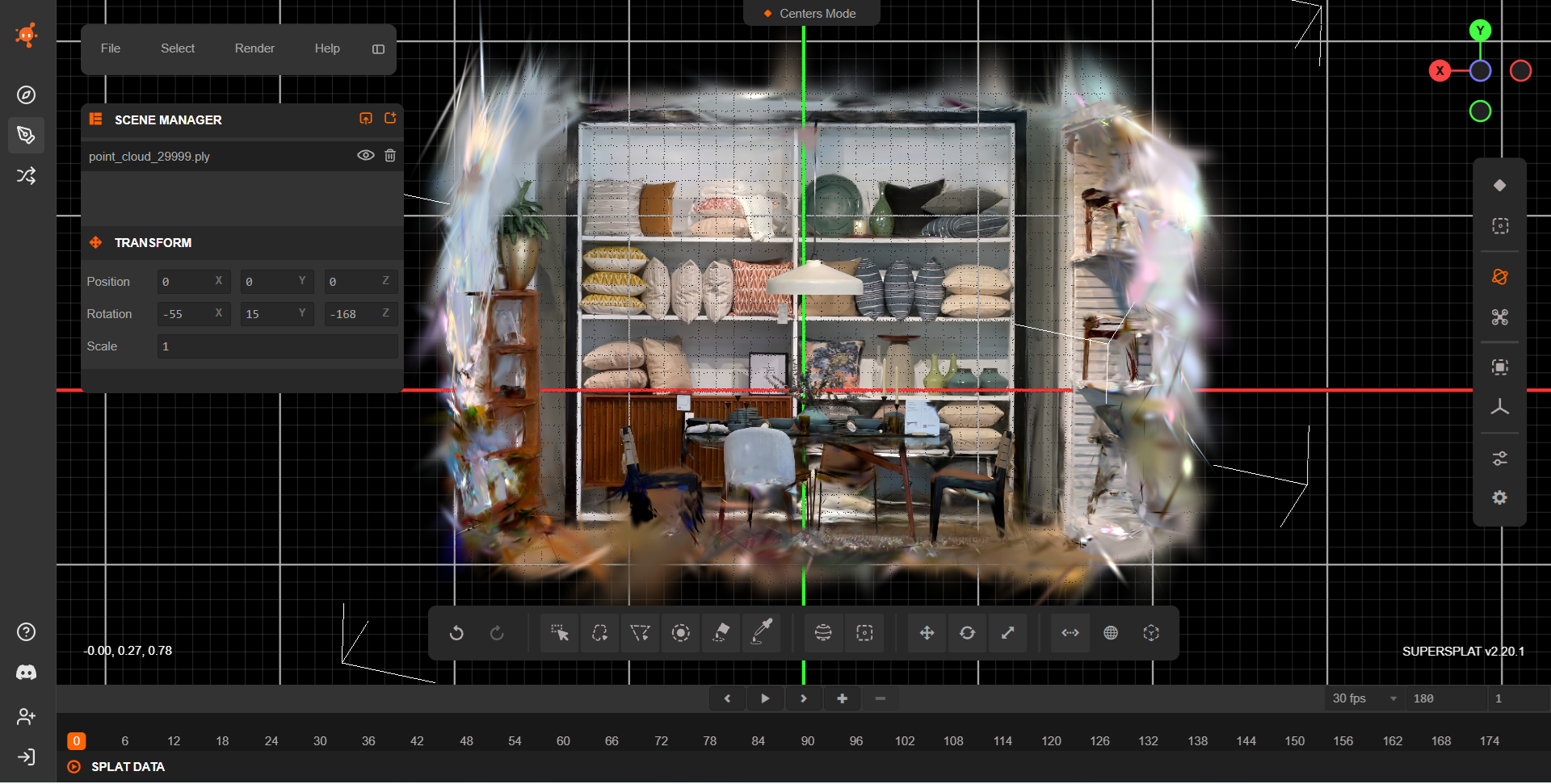Viewport: 1551px width, 784px height.
Task: Click the Redo arrow
Action: pyautogui.click(x=497, y=633)
